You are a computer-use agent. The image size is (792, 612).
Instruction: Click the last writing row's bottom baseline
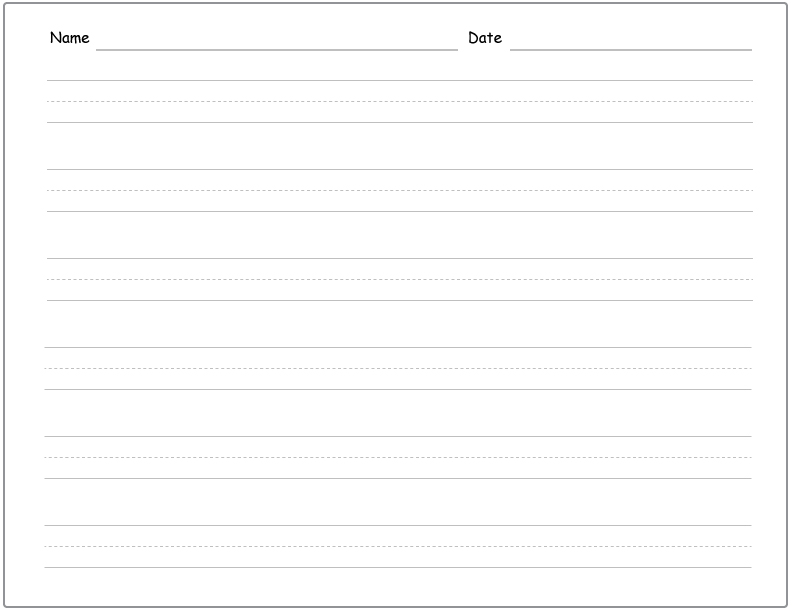pyautogui.click(x=398, y=568)
